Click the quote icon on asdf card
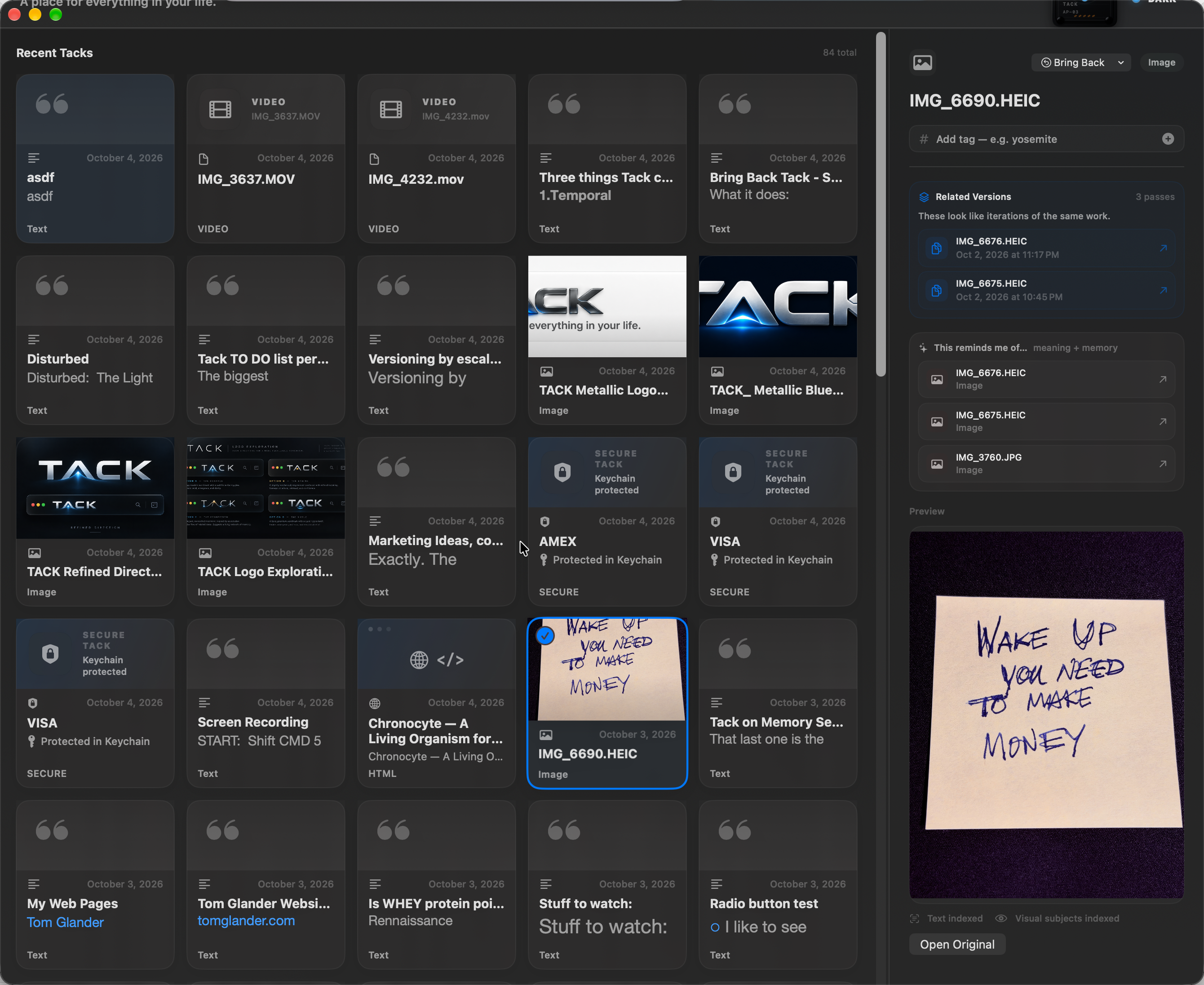Viewport: 1204px width, 985px height. click(52, 104)
